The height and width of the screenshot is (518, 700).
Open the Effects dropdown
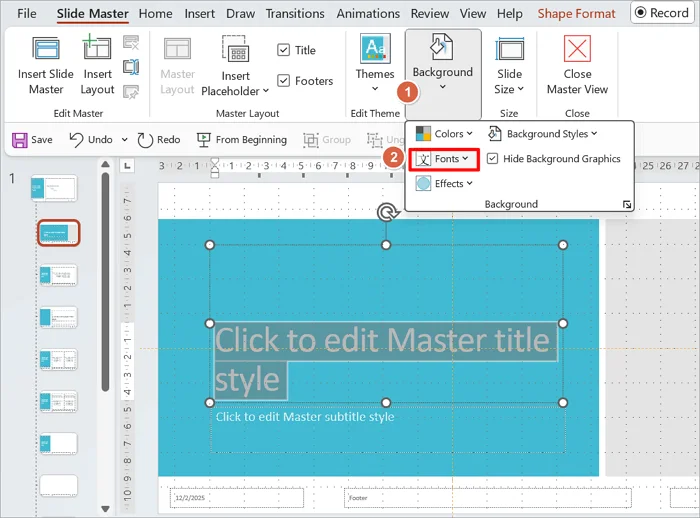click(x=444, y=184)
